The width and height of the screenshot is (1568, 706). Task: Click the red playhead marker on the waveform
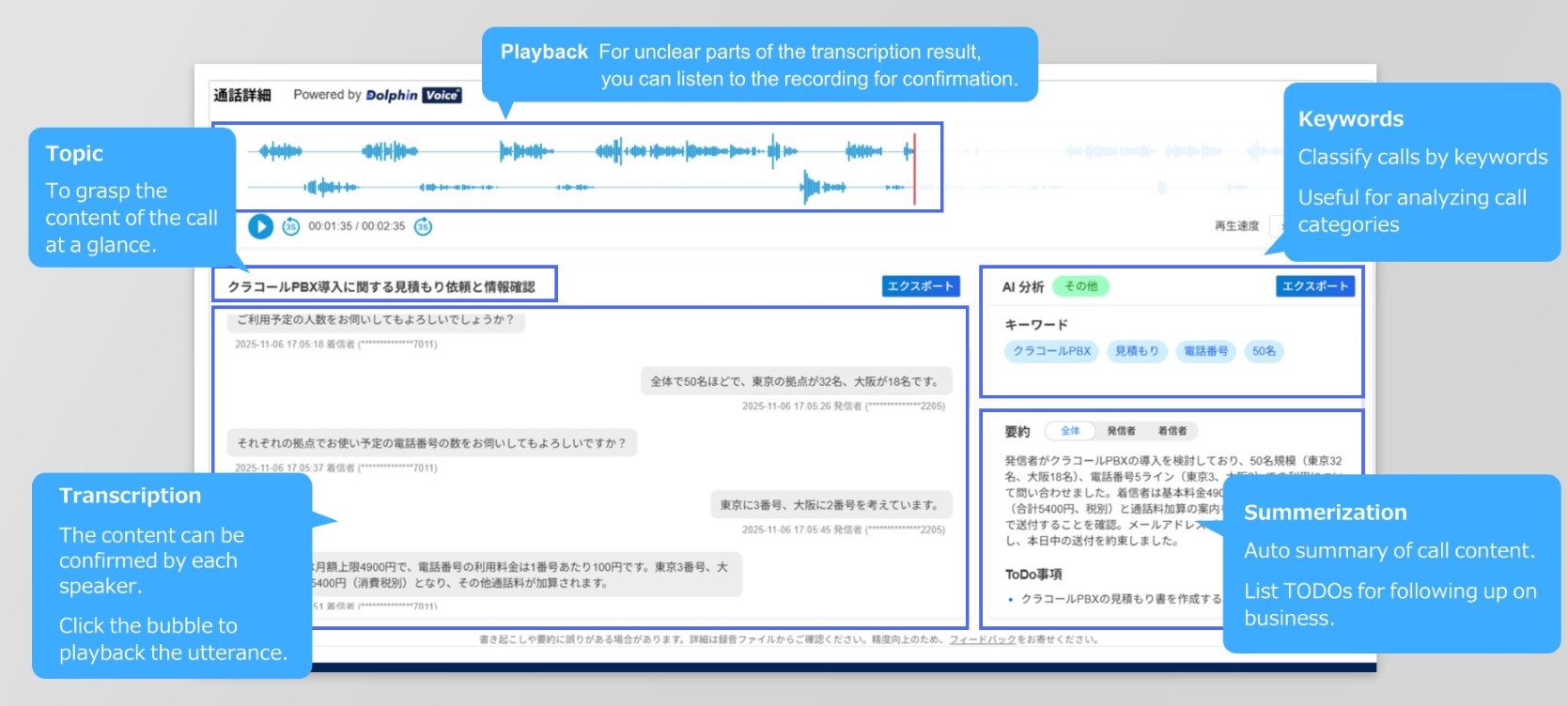click(914, 169)
